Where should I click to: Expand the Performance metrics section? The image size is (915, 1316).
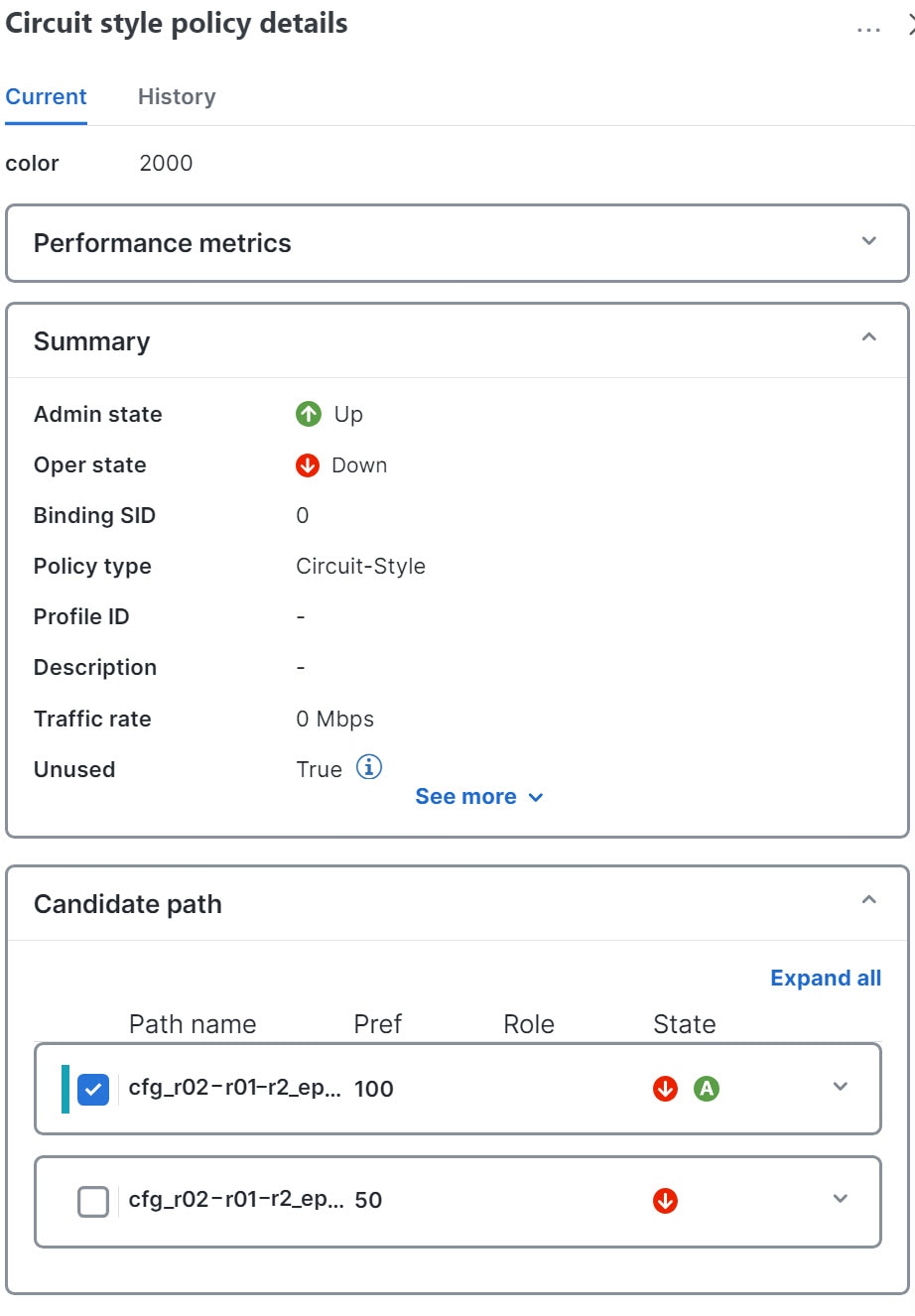[869, 241]
